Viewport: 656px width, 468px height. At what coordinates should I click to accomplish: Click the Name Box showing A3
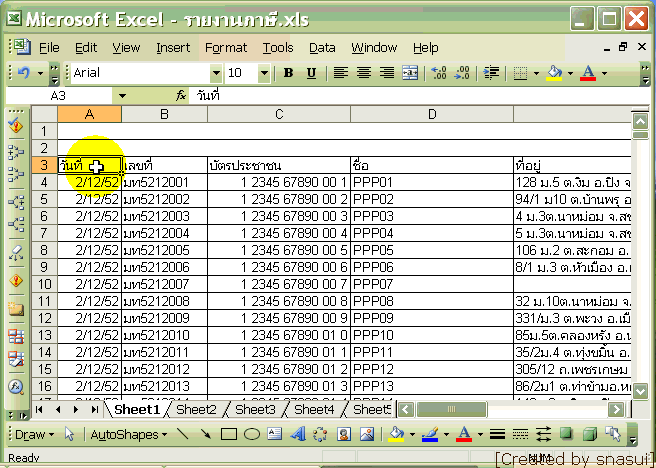[59, 96]
